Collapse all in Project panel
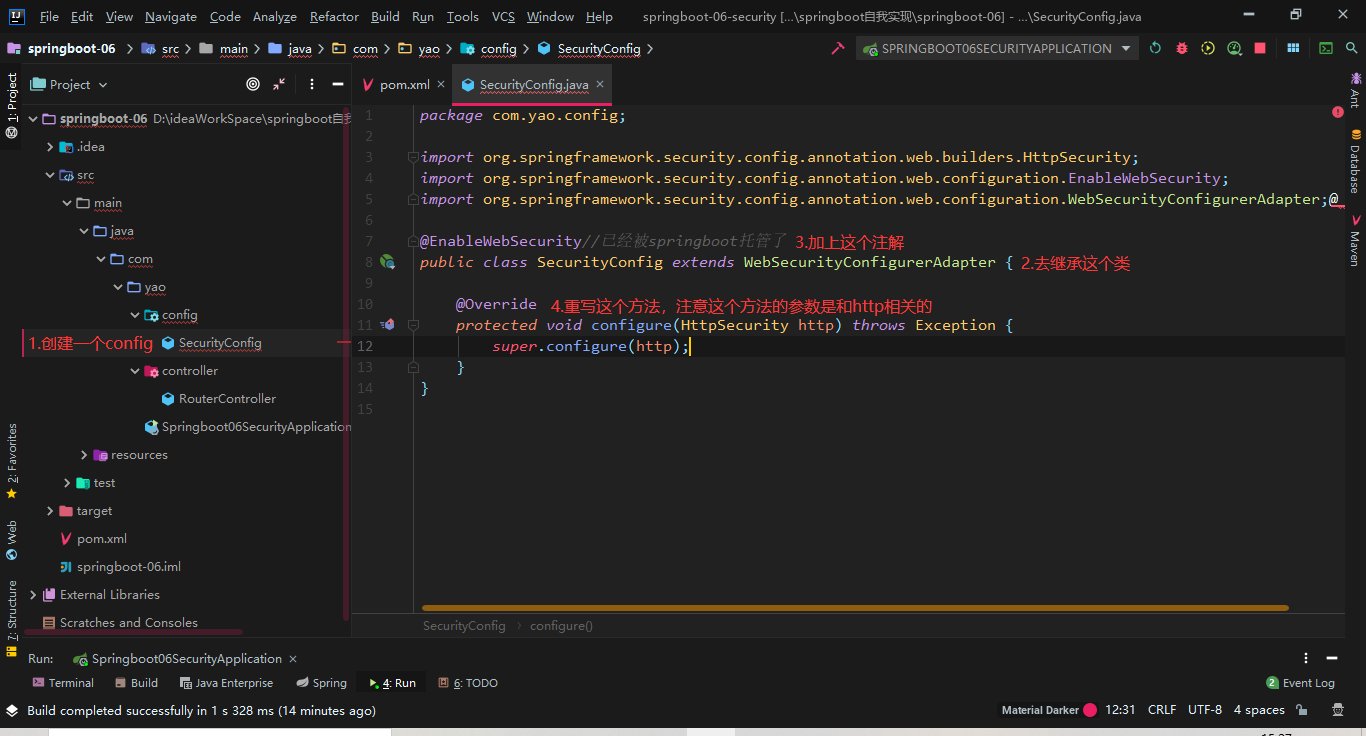 tap(279, 85)
